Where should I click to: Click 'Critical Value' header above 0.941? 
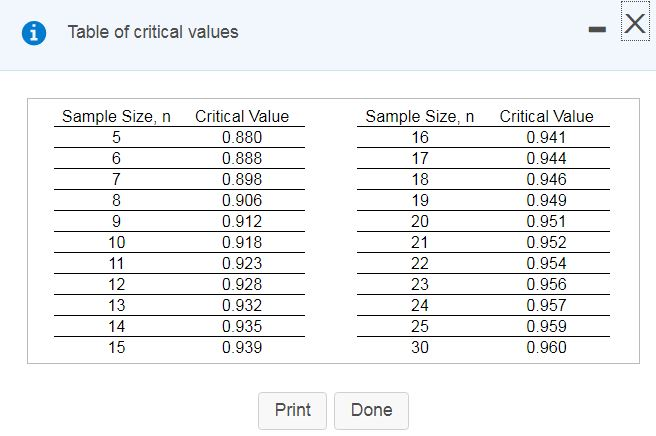pyautogui.click(x=546, y=116)
